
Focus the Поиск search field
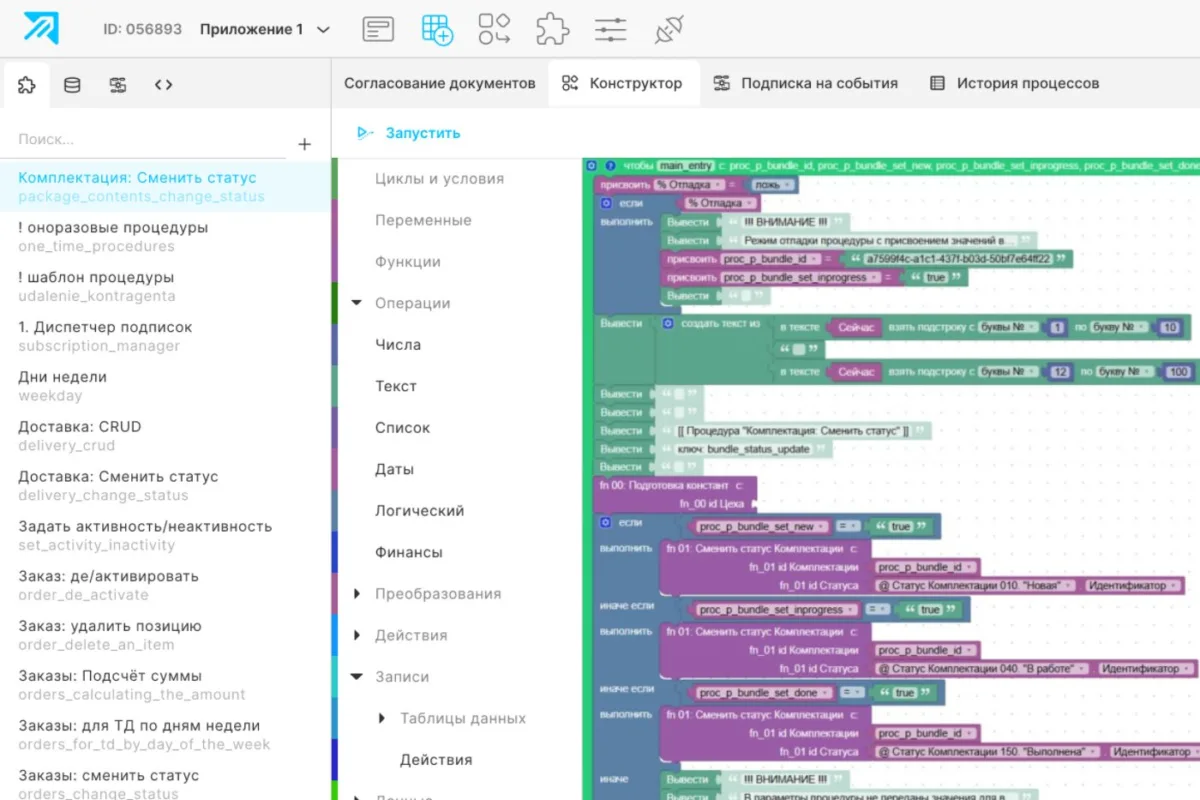[x=150, y=140]
